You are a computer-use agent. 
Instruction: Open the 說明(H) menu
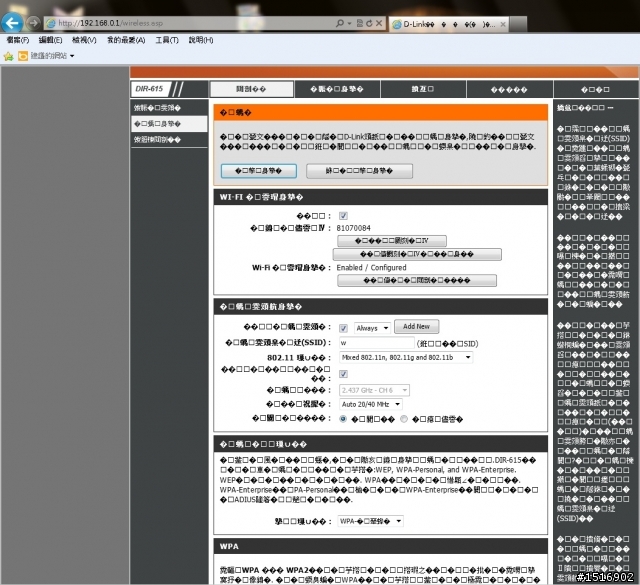point(201,40)
